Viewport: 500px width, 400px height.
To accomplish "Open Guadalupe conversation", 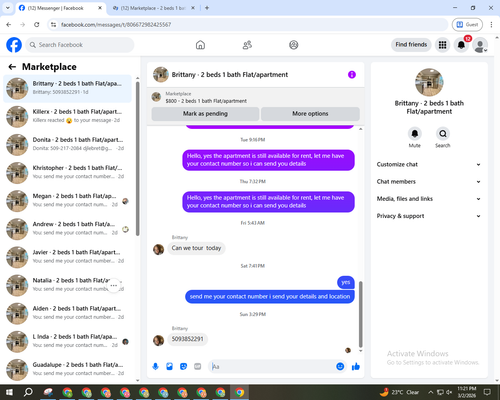I will coord(67,370).
